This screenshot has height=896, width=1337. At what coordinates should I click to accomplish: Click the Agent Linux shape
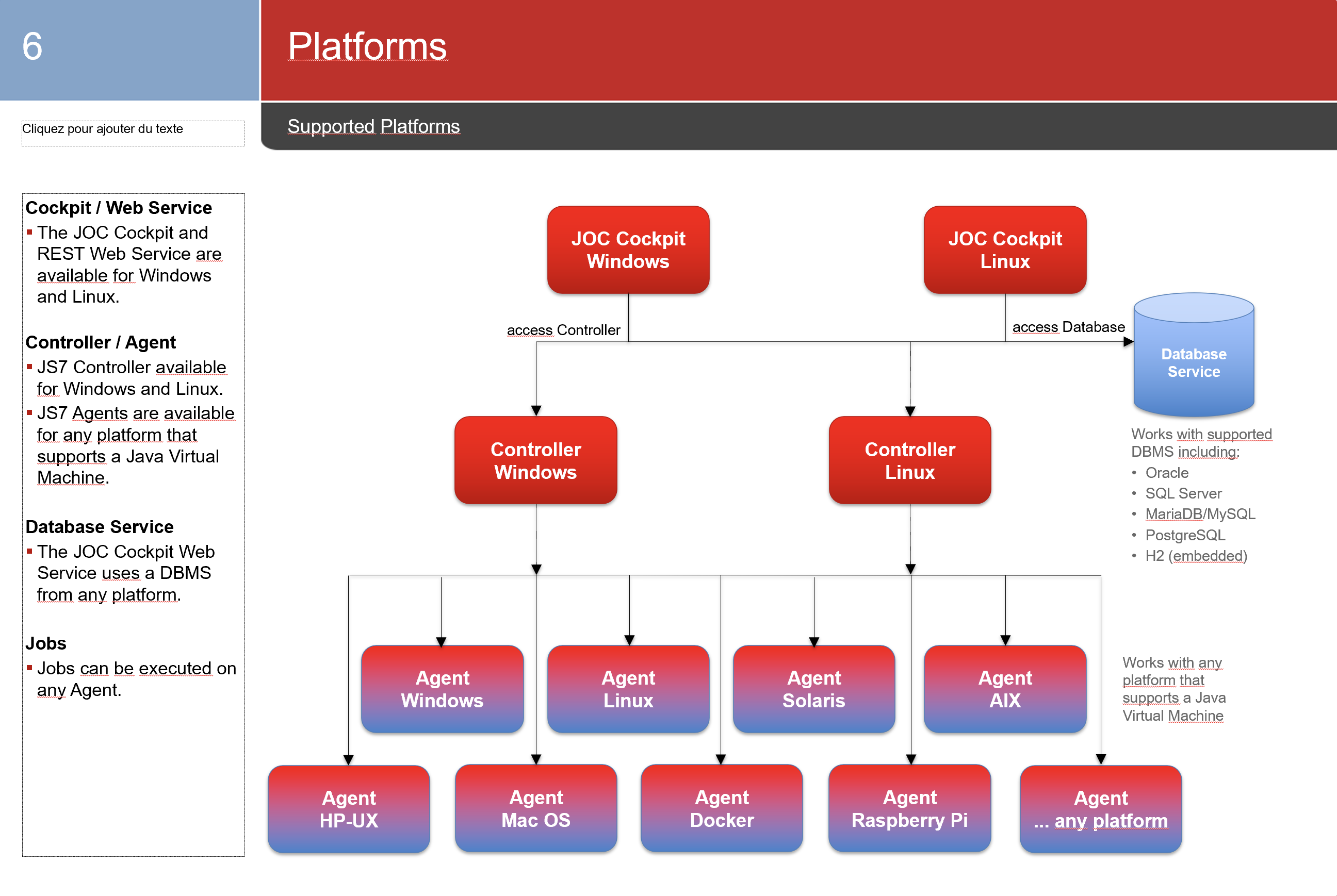click(x=628, y=689)
